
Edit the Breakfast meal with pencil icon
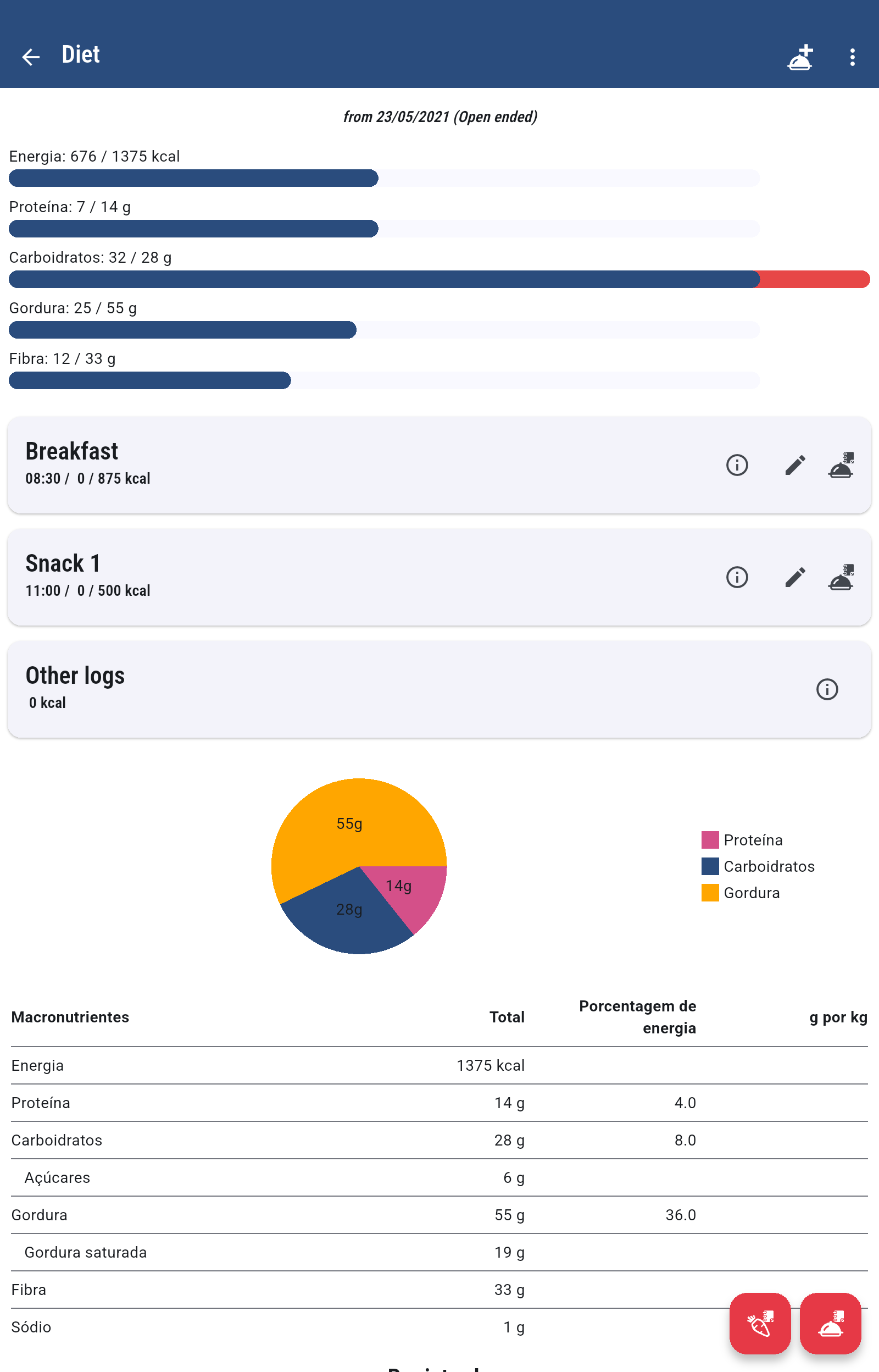point(794,465)
